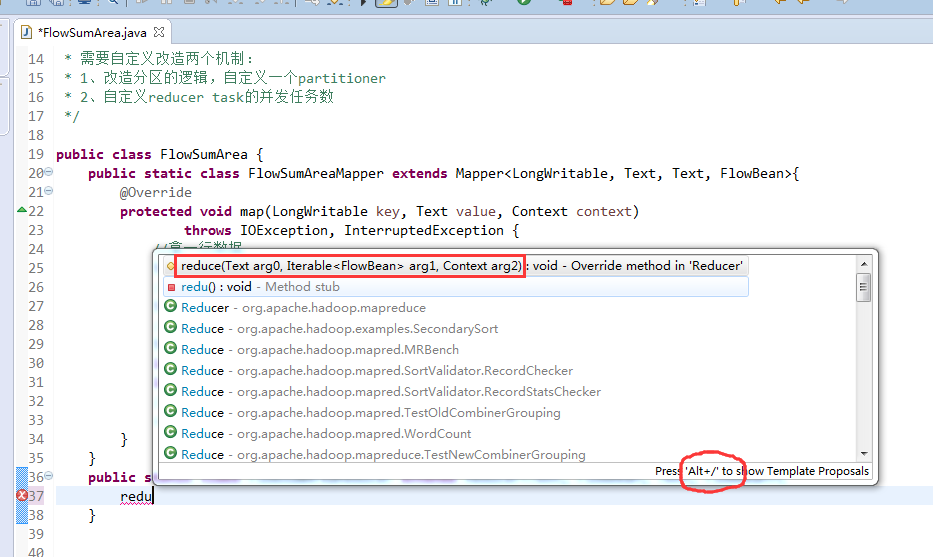Collapse the FlowSumAreaMapper class at line 20
Image resolution: width=933 pixels, height=557 pixels.
[49, 171]
